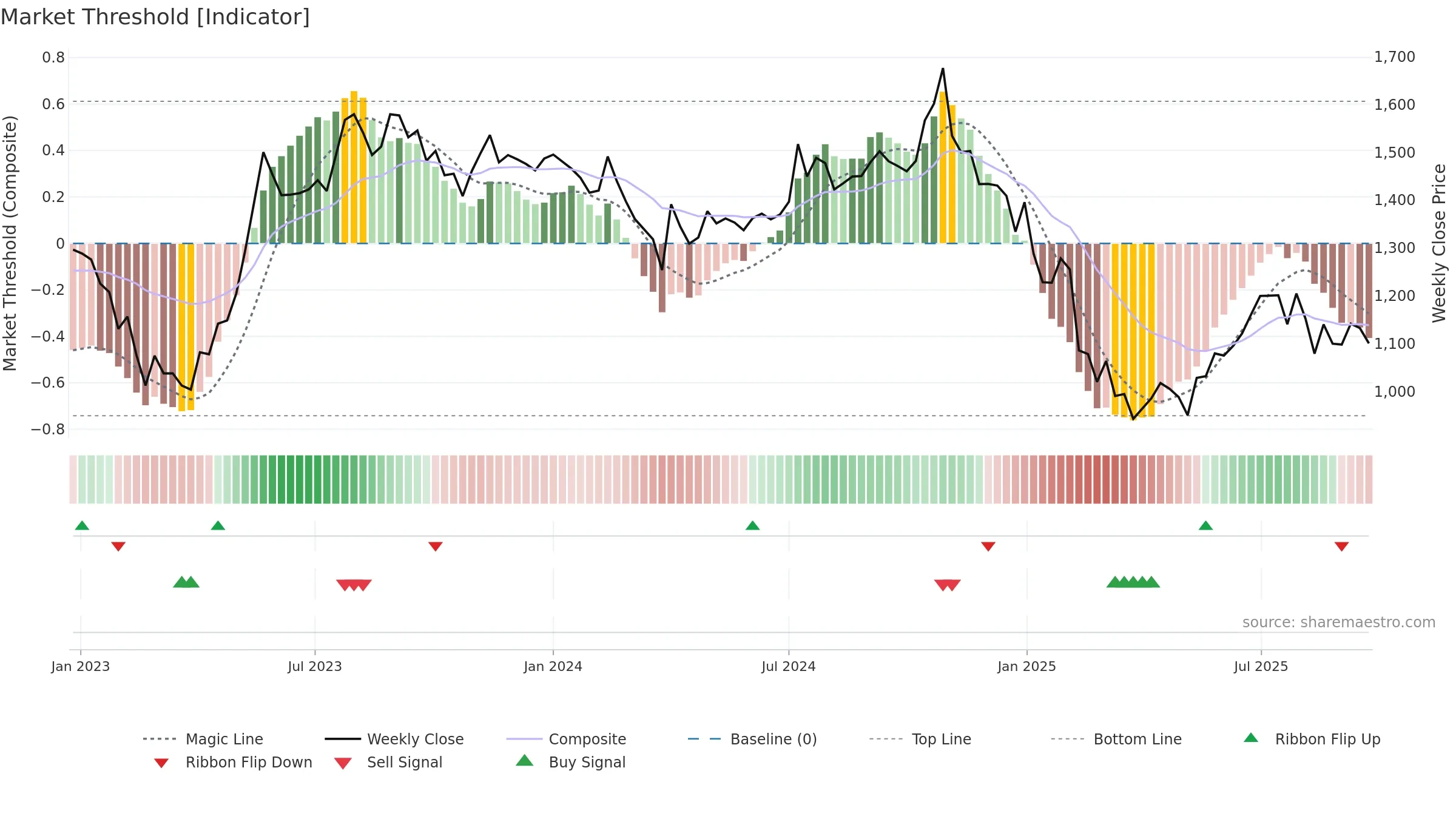Screen dimensions: 1456x819
Task: Click the rightmost Buy Signal triangle in April 2025
Action: coord(1151,582)
